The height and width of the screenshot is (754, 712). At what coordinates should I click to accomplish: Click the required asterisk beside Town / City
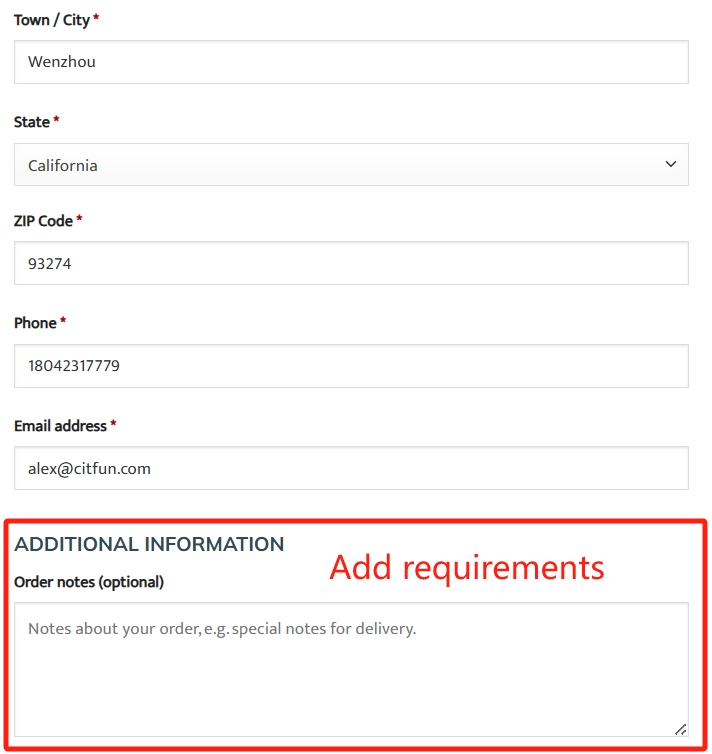coord(96,20)
